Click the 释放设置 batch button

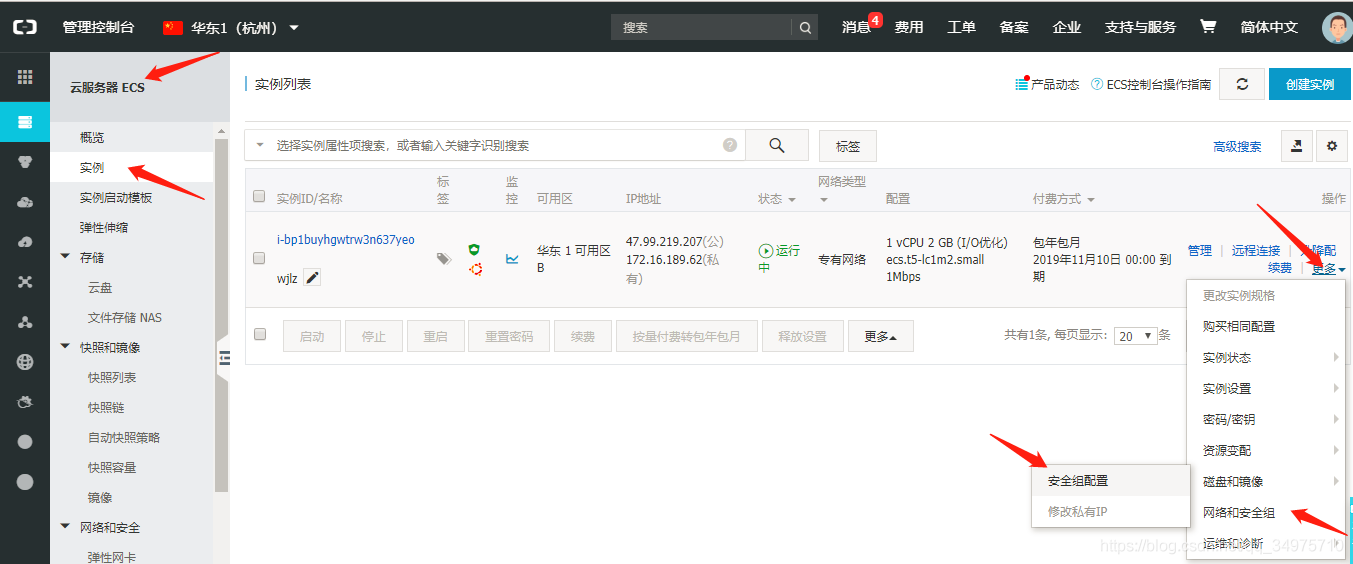tap(802, 336)
